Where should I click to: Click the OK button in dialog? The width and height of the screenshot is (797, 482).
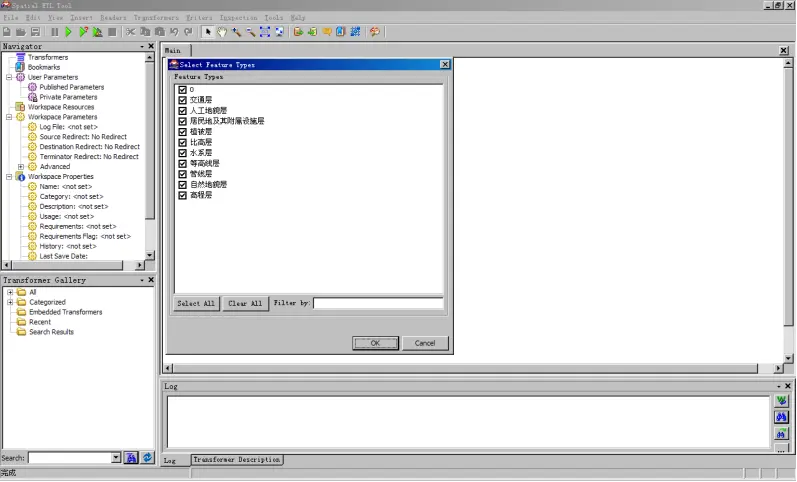[x=375, y=343]
